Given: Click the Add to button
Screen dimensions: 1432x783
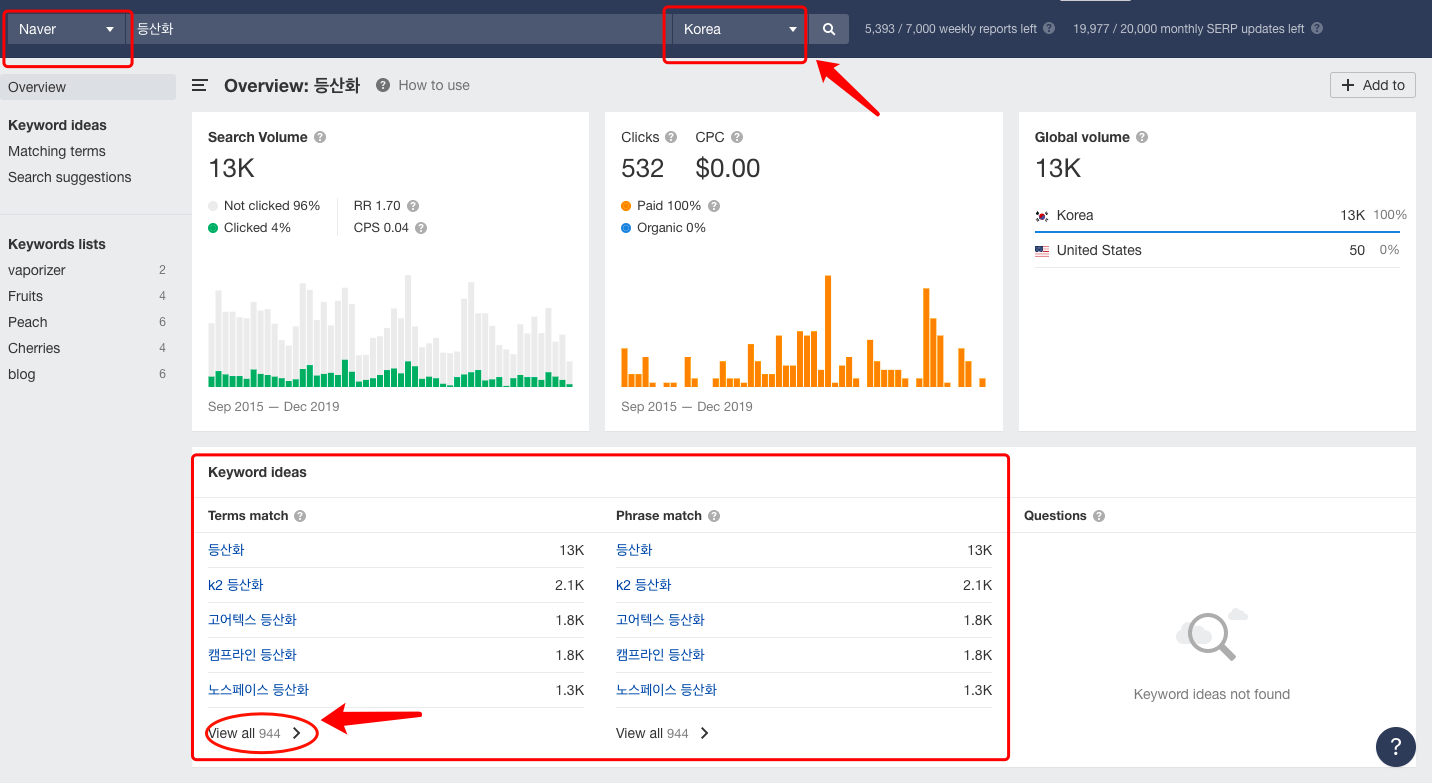Looking at the screenshot, I should click(1372, 85).
